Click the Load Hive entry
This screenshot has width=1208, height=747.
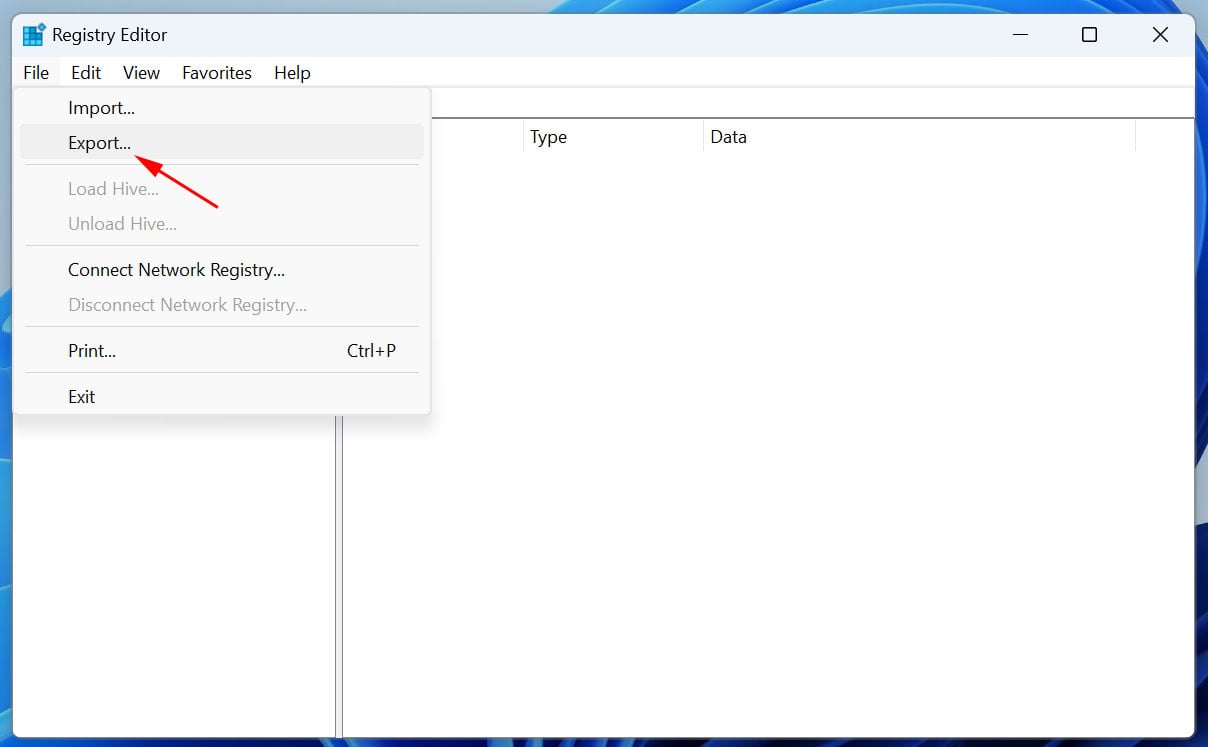(x=112, y=188)
